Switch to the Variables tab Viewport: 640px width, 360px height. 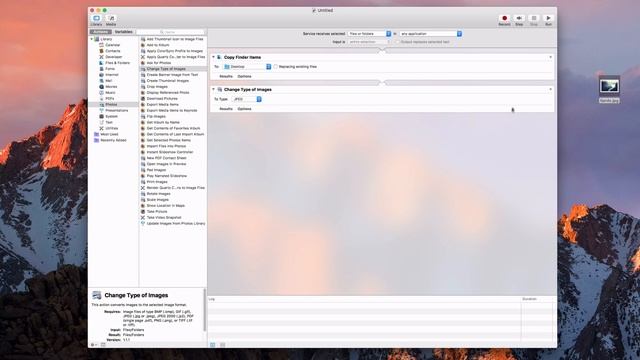123,32
